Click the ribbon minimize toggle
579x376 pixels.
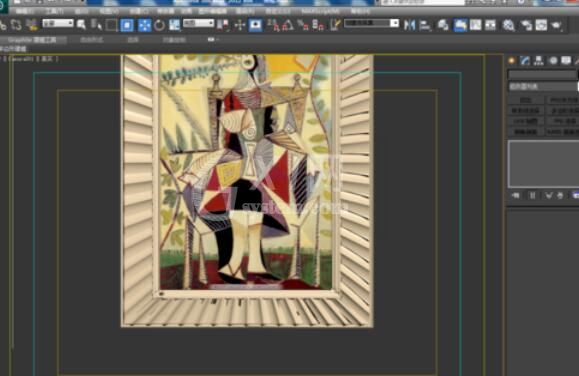(211, 40)
